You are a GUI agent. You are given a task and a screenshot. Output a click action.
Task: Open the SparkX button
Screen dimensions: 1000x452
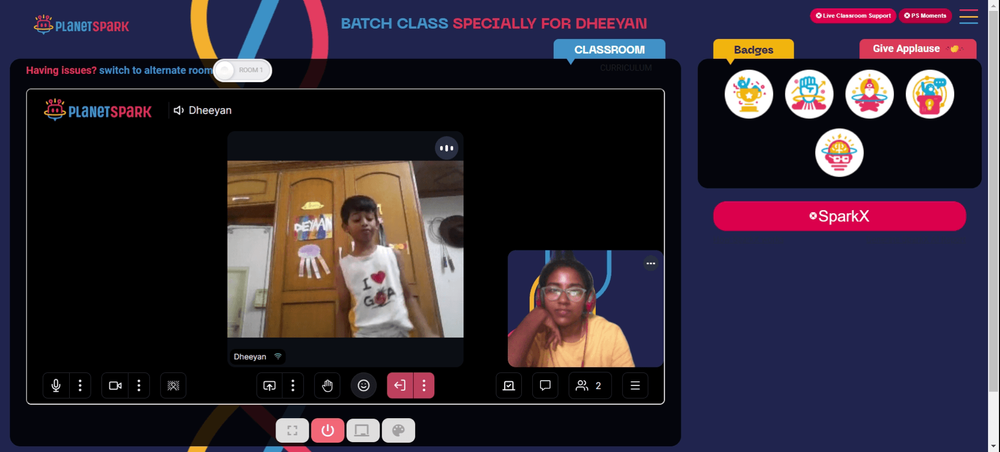839,216
